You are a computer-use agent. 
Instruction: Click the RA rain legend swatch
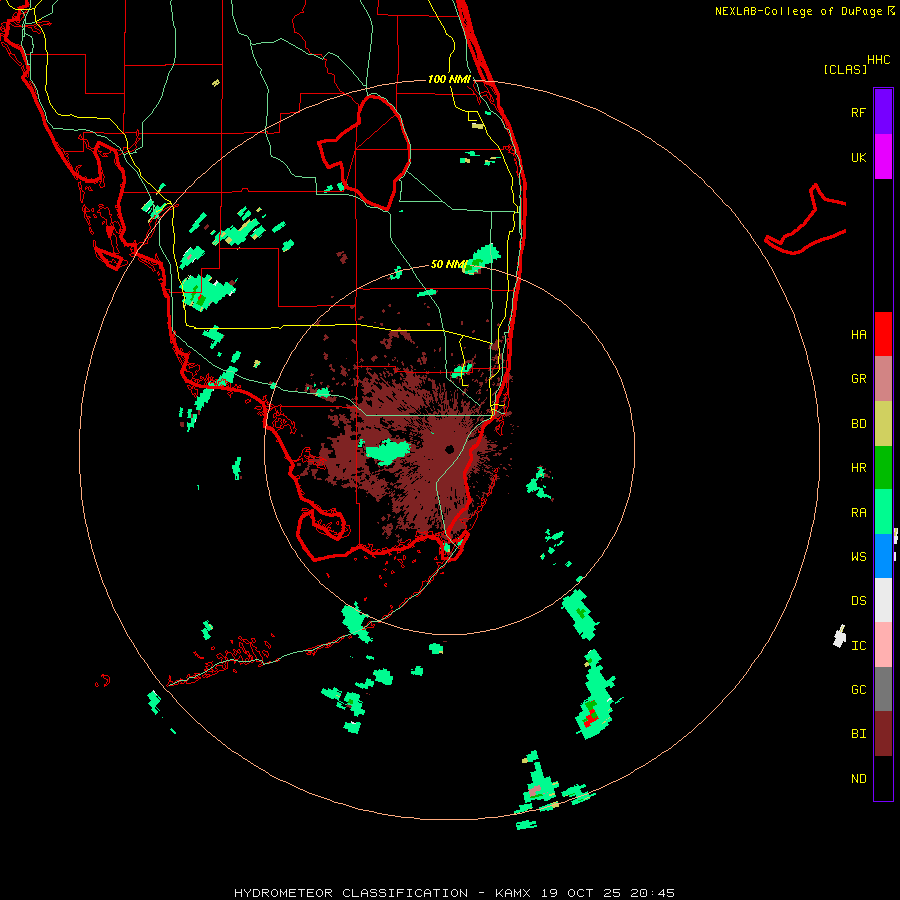[x=883, y=512]
